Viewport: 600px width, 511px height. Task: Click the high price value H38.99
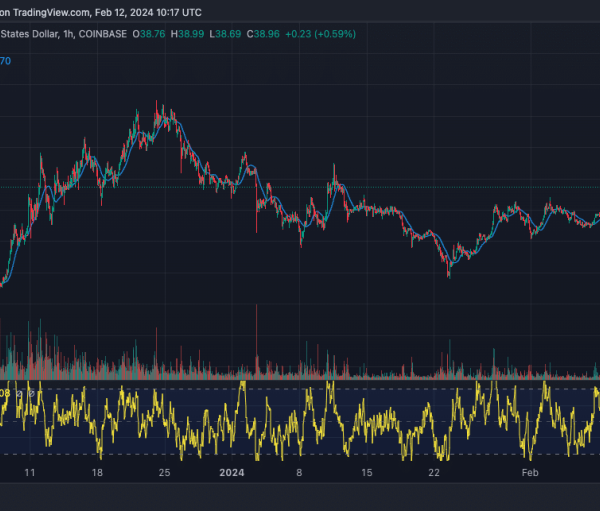[187, 34]
